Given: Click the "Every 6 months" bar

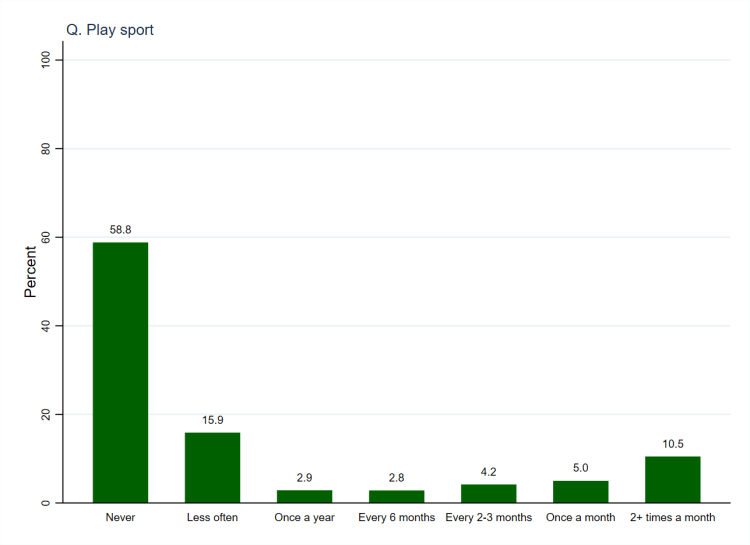Looking at the screenshot, I should [396, 496].
